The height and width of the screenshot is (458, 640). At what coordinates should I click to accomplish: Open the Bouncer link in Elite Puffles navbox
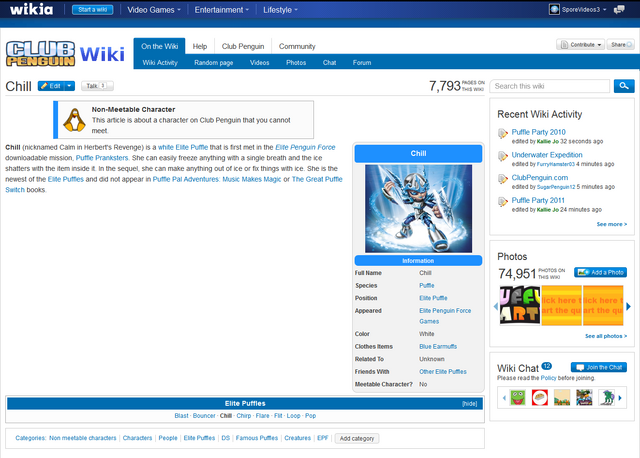click(x=204, y=416)
